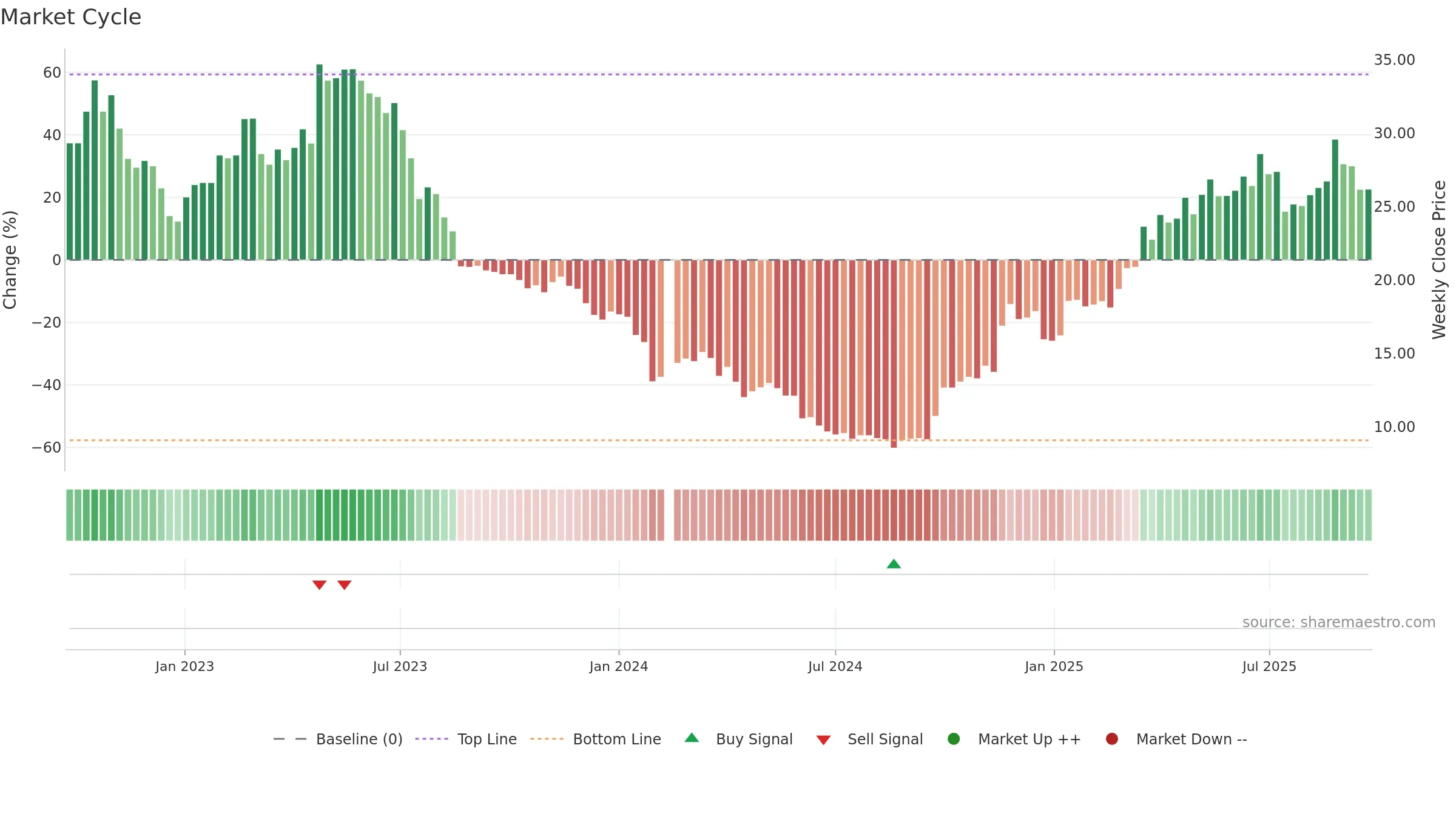The width and height of the screenshot is (1456, 819).
Task: Click the purple Top Line legend marker
Action: pyautogui.click(x=431, y=739)
